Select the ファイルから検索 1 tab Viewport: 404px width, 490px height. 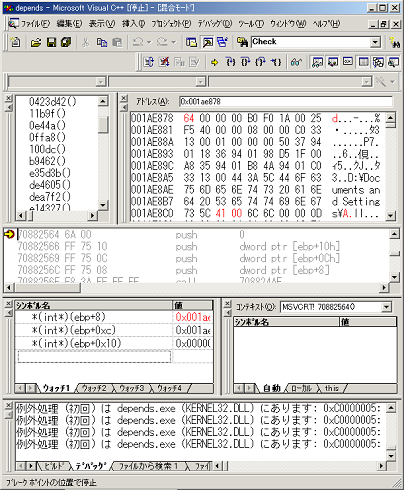coord(148,466)
